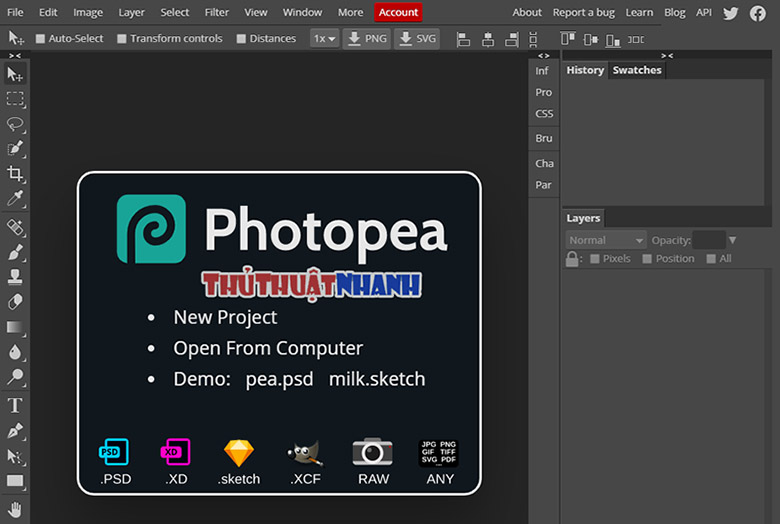This screenshot has height=524, width=780.
Task: Switch to the History tab
Action: (x=585, y=70)
